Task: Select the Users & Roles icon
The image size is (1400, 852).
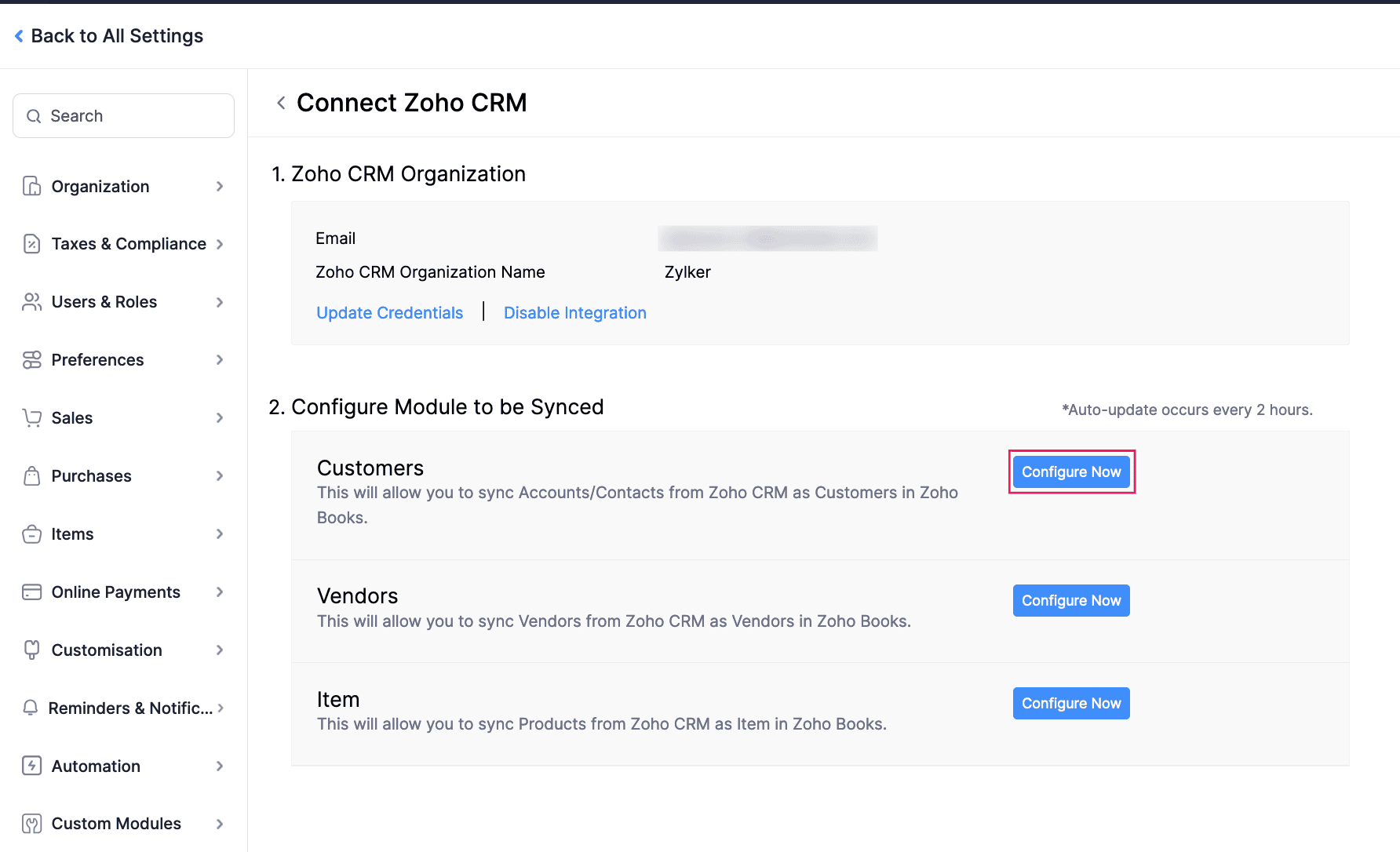Action: click(x=31, y=301)
